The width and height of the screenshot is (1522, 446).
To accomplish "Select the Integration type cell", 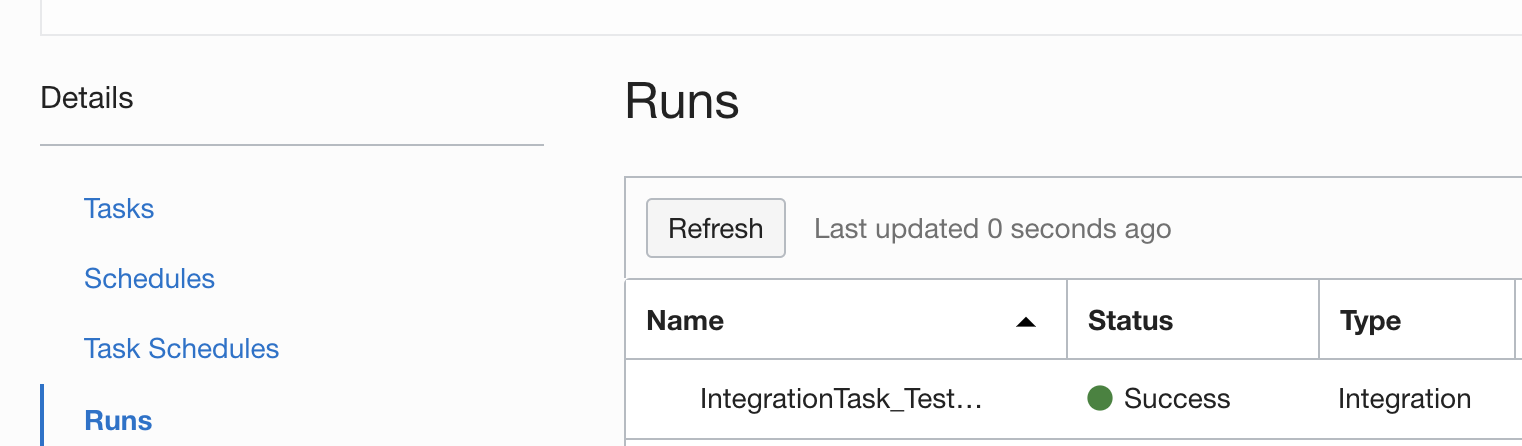I will pos(1404,399).
